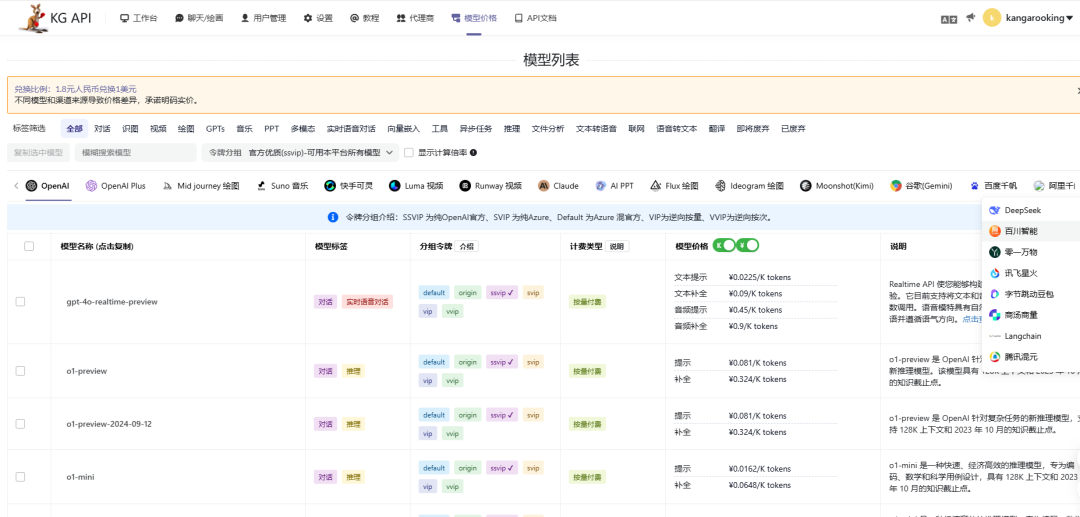Tick the select-all header checkbox
This screenshot has height=517, width=1080.
click(29, 246)
